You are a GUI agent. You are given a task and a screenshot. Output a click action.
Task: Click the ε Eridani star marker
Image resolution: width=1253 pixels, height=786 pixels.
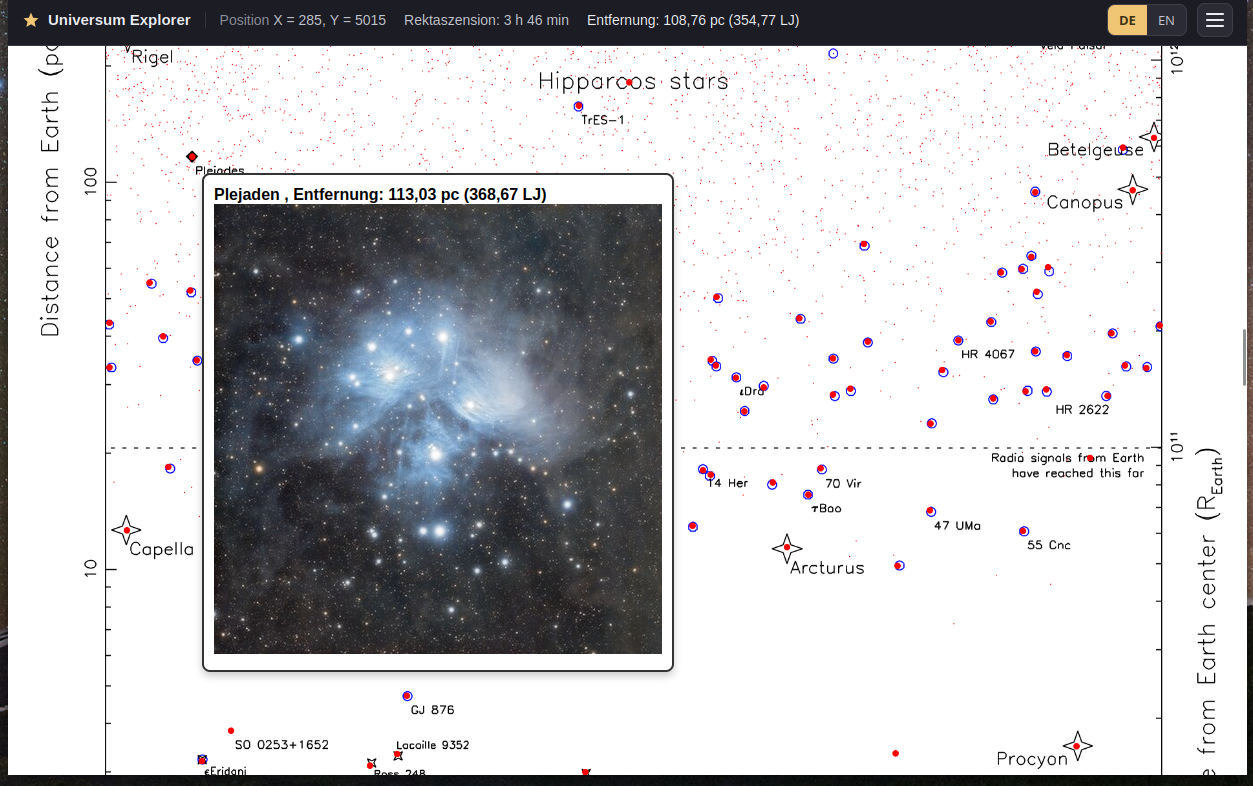[202, 760]
